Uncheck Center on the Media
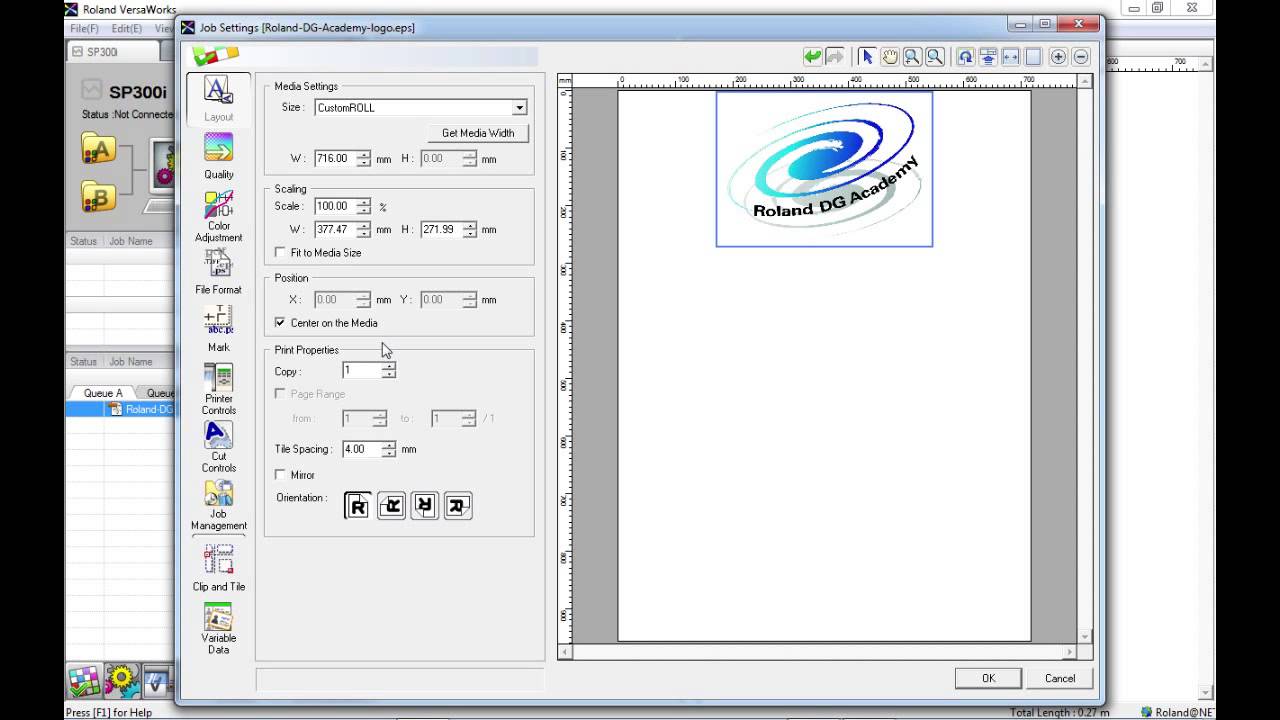Image resolution: width=1280 pixels, height=720 pixels. click(x=280, y=323)
